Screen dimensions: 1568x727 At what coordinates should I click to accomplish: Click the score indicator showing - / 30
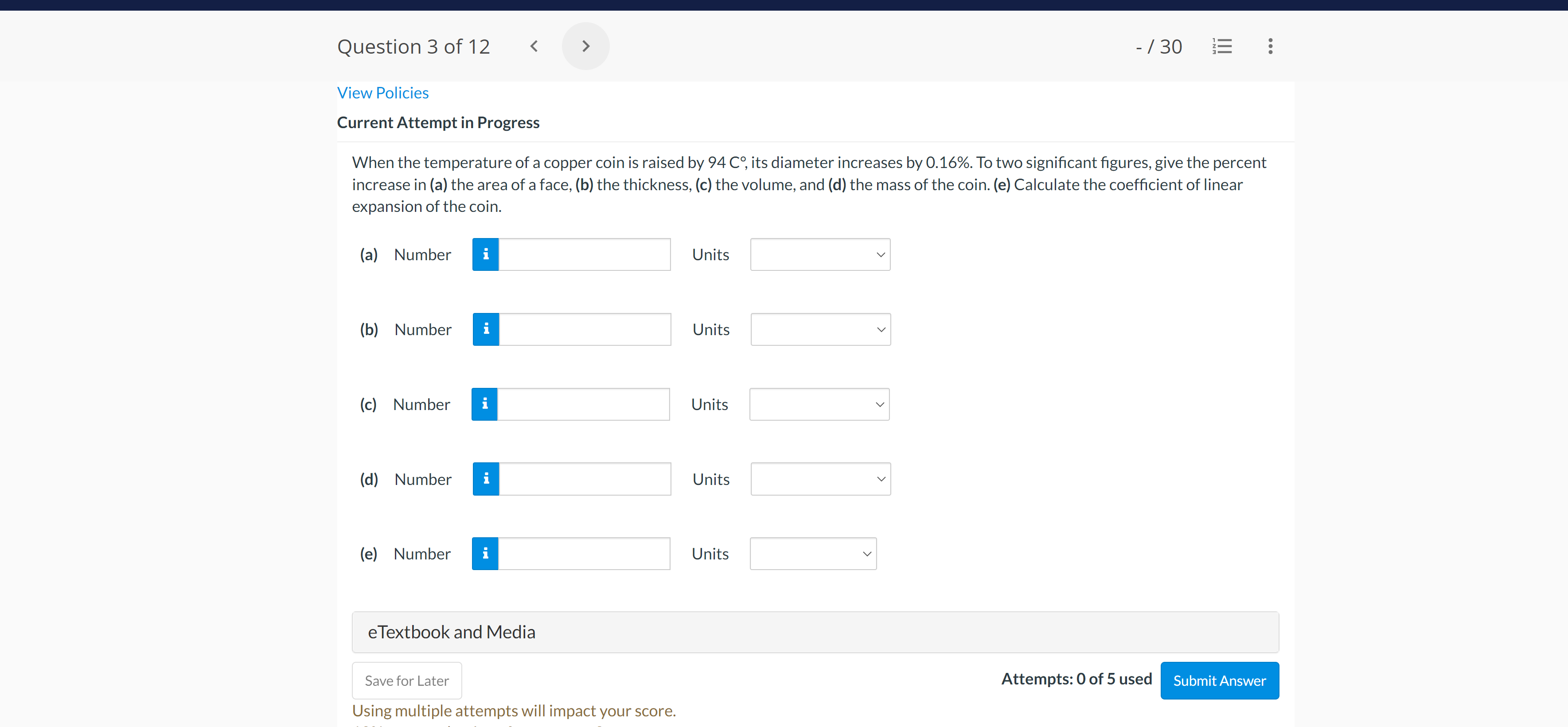[1158, 46]
